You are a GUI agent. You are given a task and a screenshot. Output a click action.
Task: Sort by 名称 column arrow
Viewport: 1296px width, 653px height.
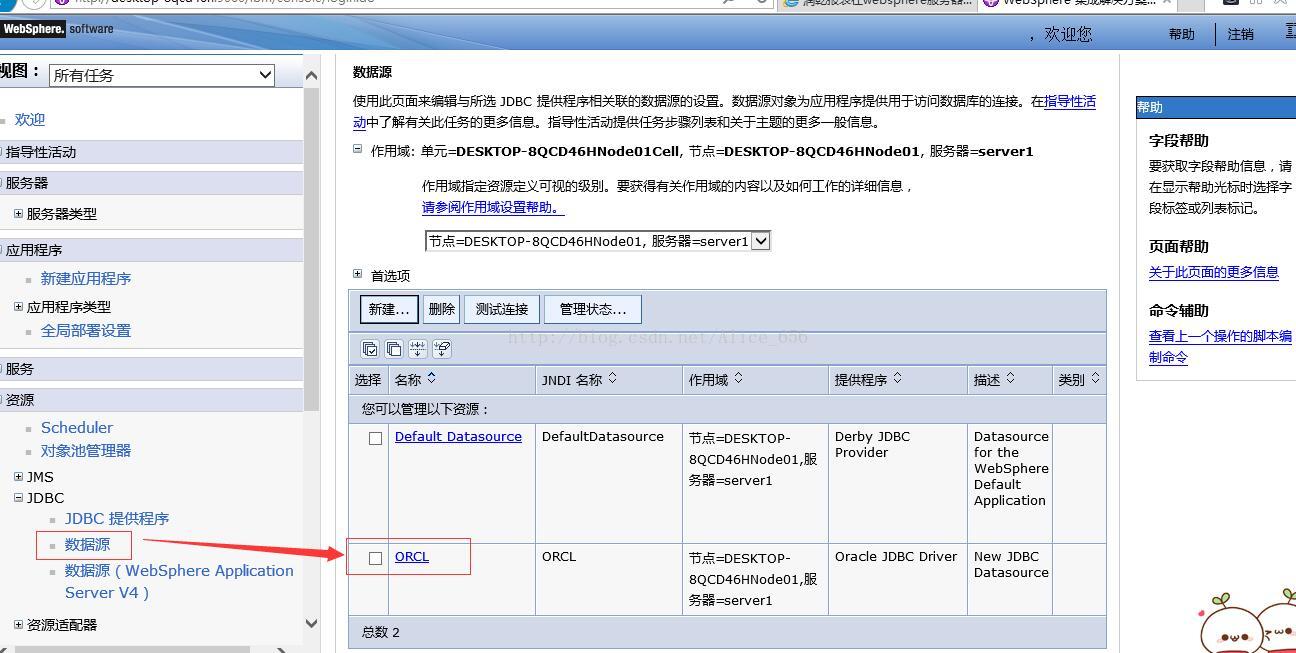tap(432, 378)
